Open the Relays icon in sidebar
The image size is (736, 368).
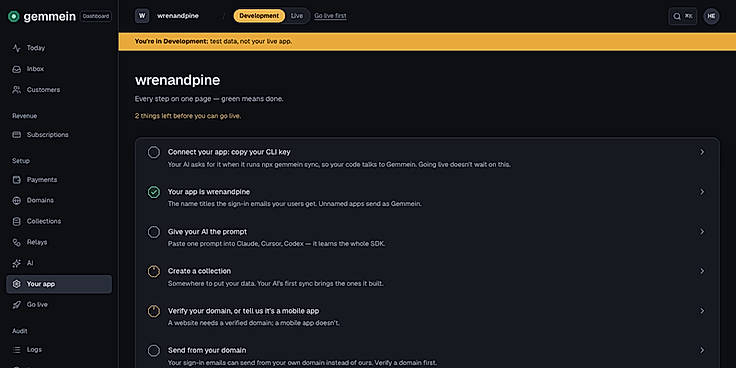(x=16, y=242)
